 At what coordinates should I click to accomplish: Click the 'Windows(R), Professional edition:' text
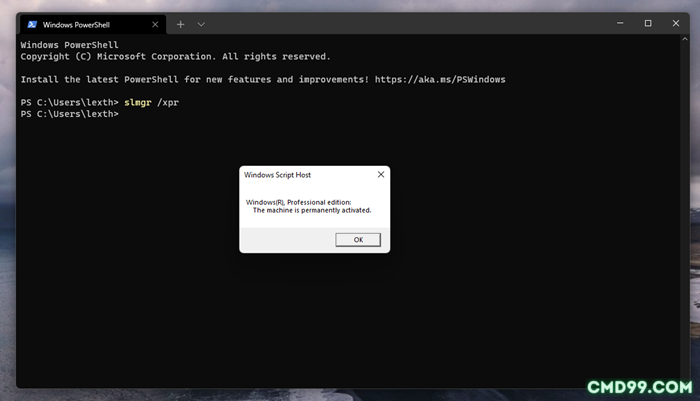[x=299, y=202]
